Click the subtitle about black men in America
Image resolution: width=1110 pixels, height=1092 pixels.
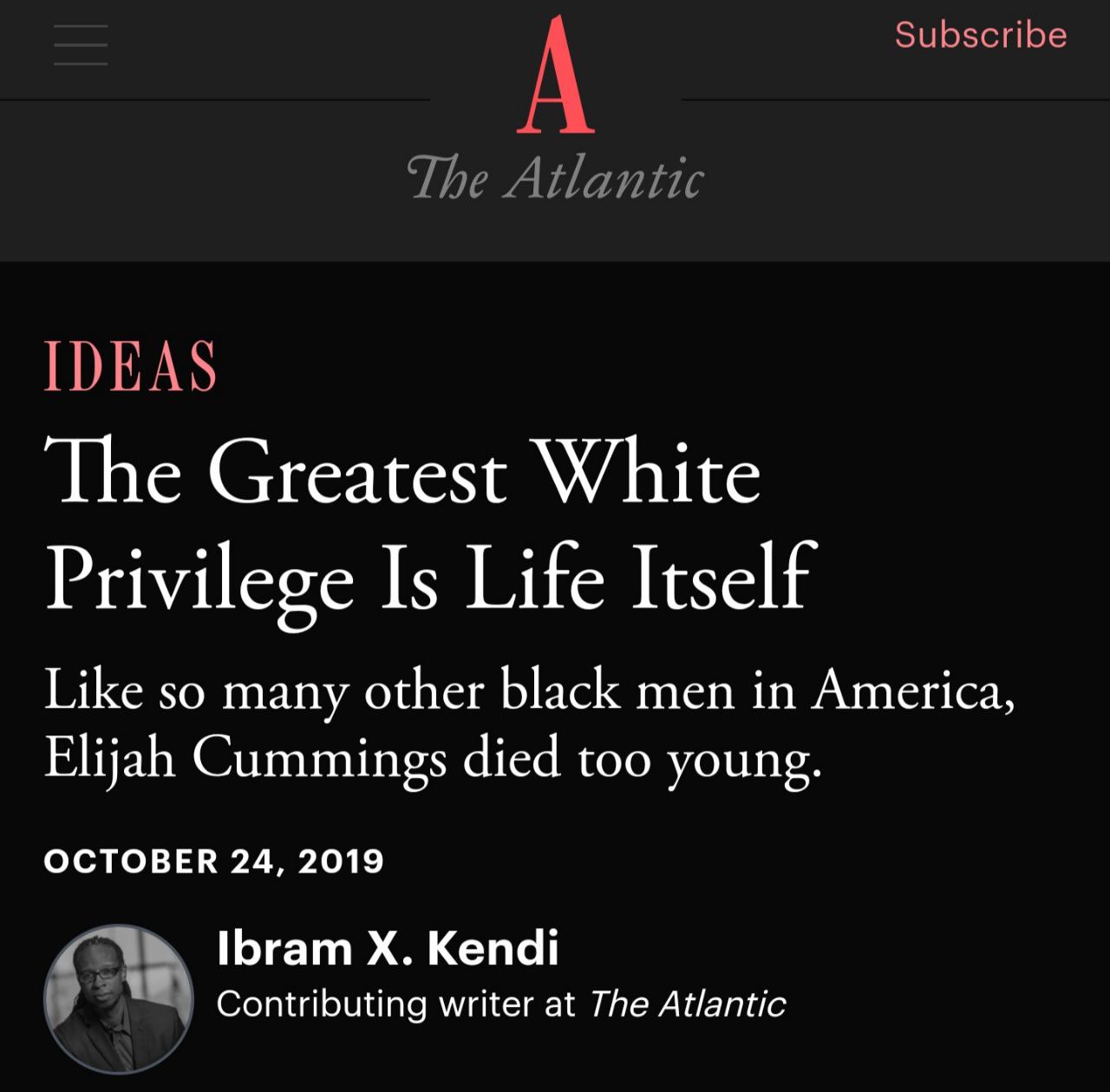529,725
